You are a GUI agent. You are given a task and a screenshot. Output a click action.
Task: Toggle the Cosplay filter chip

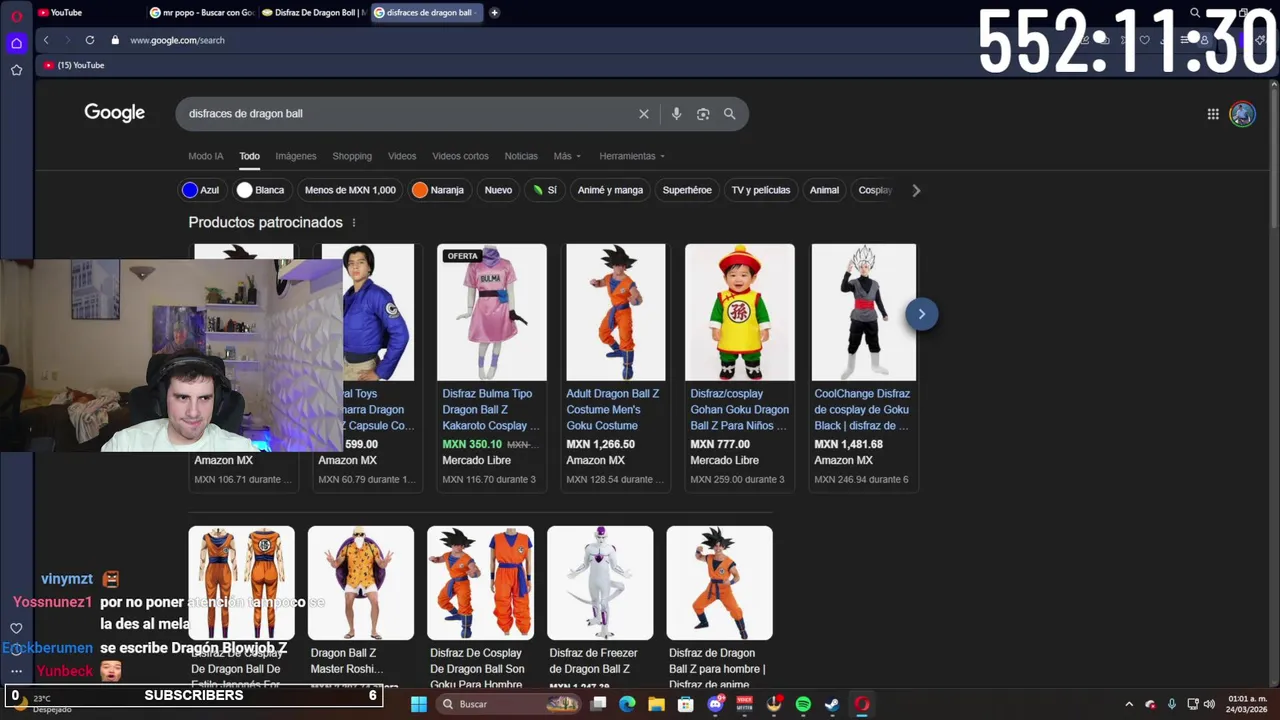click(875, 190)
